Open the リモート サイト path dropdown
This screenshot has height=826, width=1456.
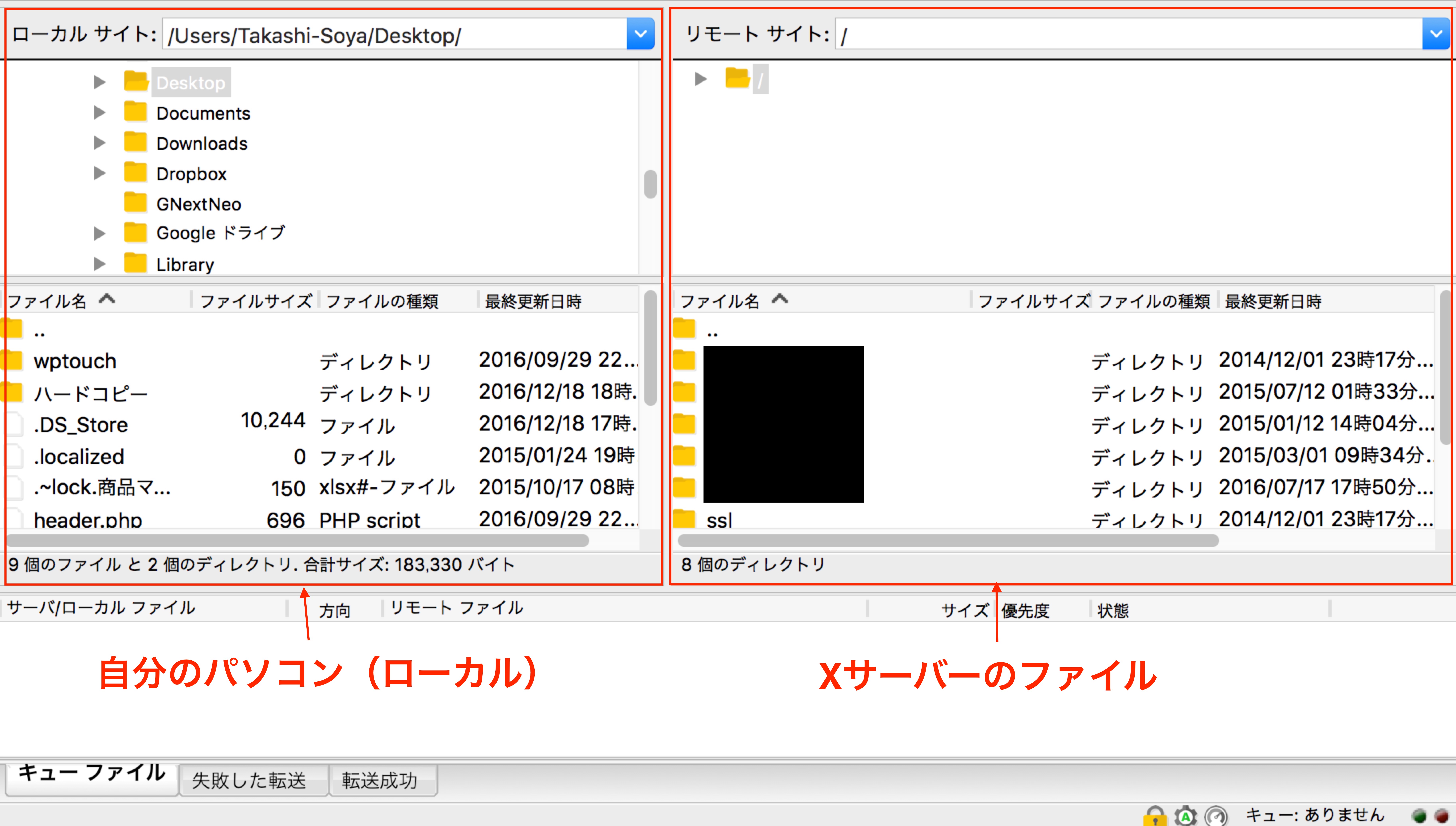[1436, 34]
